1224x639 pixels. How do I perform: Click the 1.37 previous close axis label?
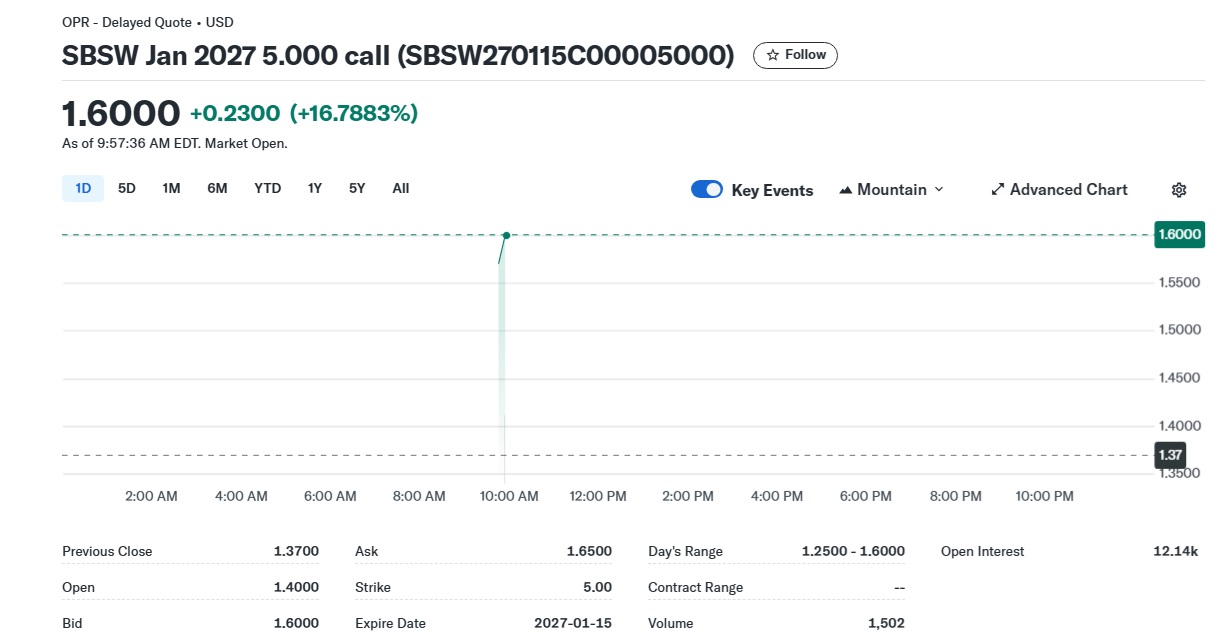pyautogui.click(x=1170, y=455)
